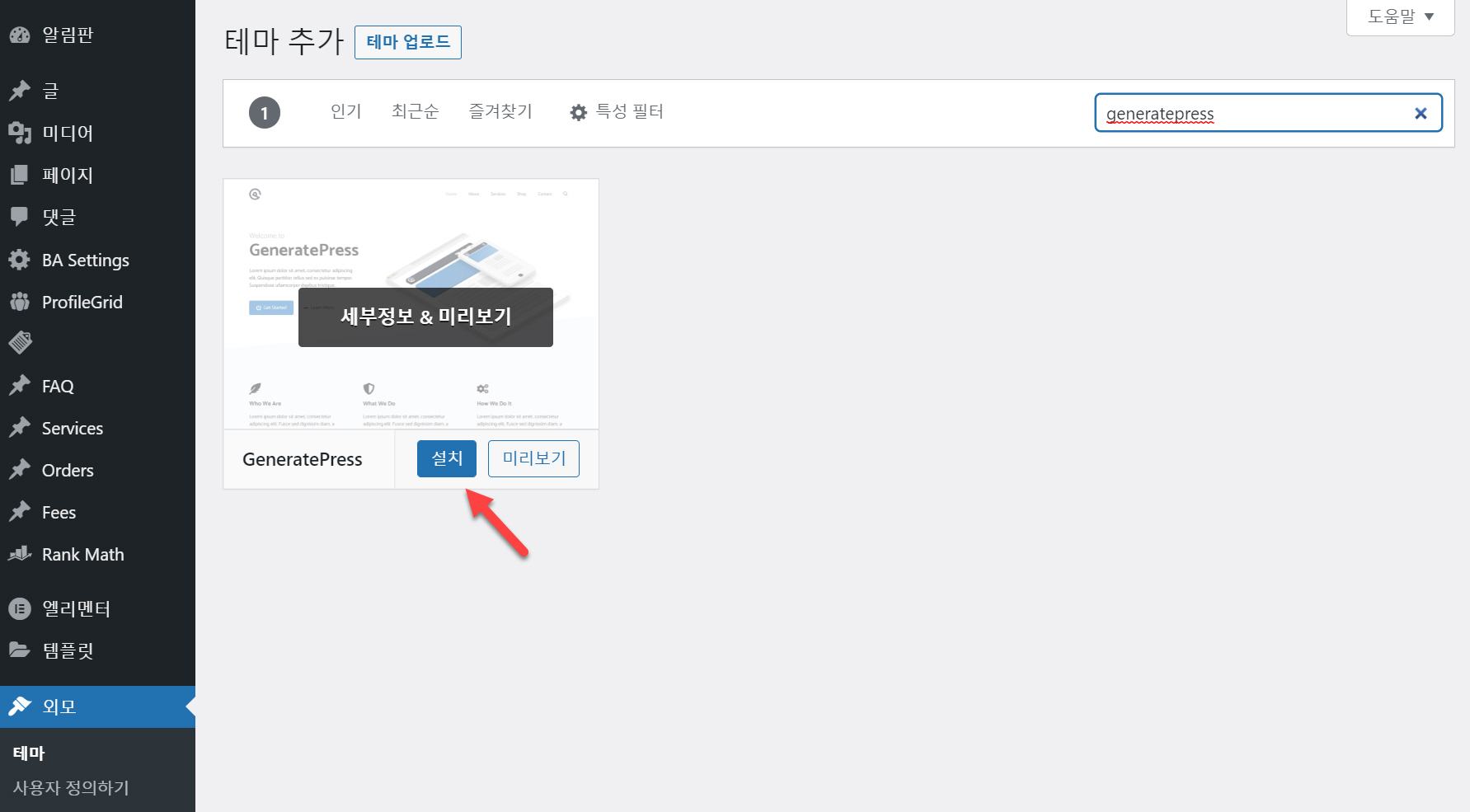
Task: Open the Rank Math chart icon
Action: point(20,554)
